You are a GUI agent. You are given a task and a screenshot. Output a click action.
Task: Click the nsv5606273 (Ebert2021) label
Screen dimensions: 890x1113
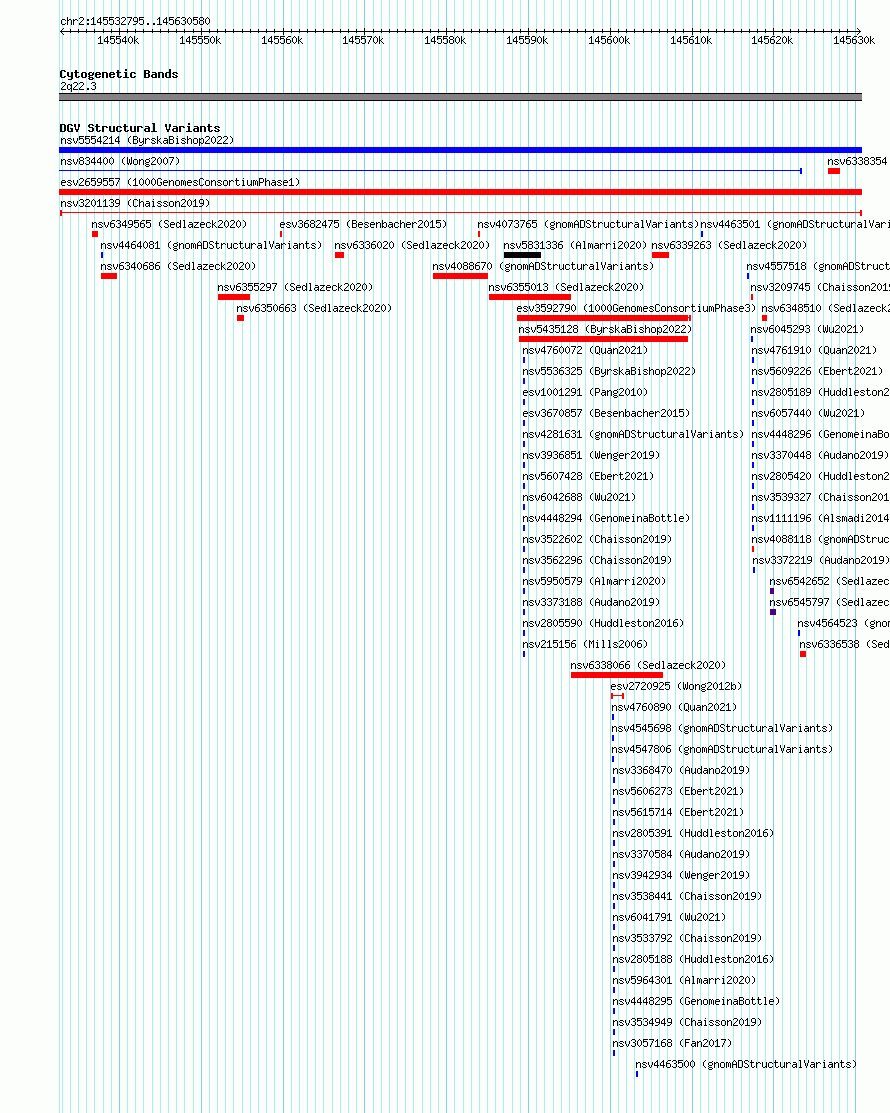(679, 792)
